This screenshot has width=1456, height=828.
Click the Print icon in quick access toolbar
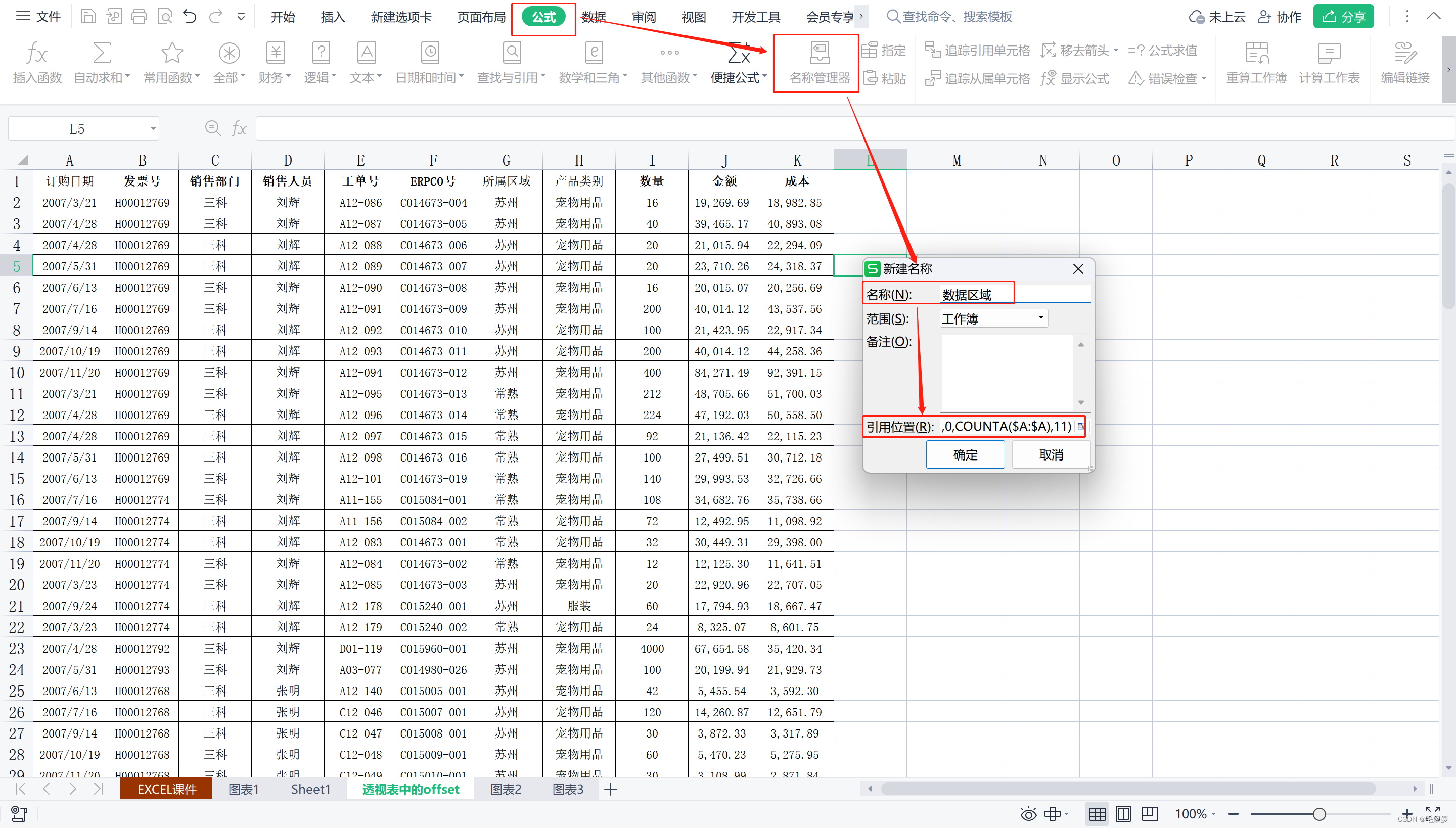click(x=139, y=17)
